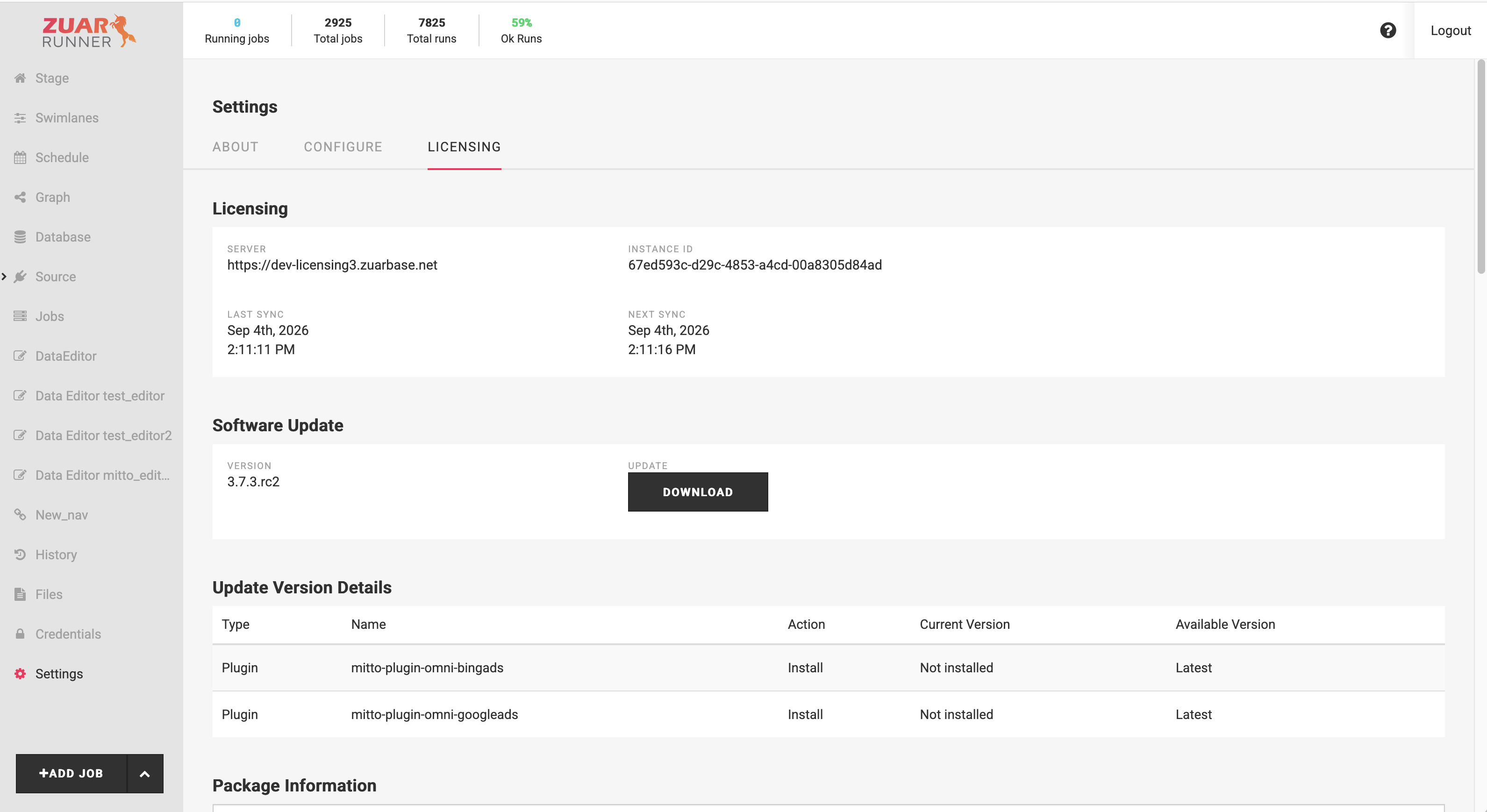Click Install action for bingads plugin

(805, 668)
